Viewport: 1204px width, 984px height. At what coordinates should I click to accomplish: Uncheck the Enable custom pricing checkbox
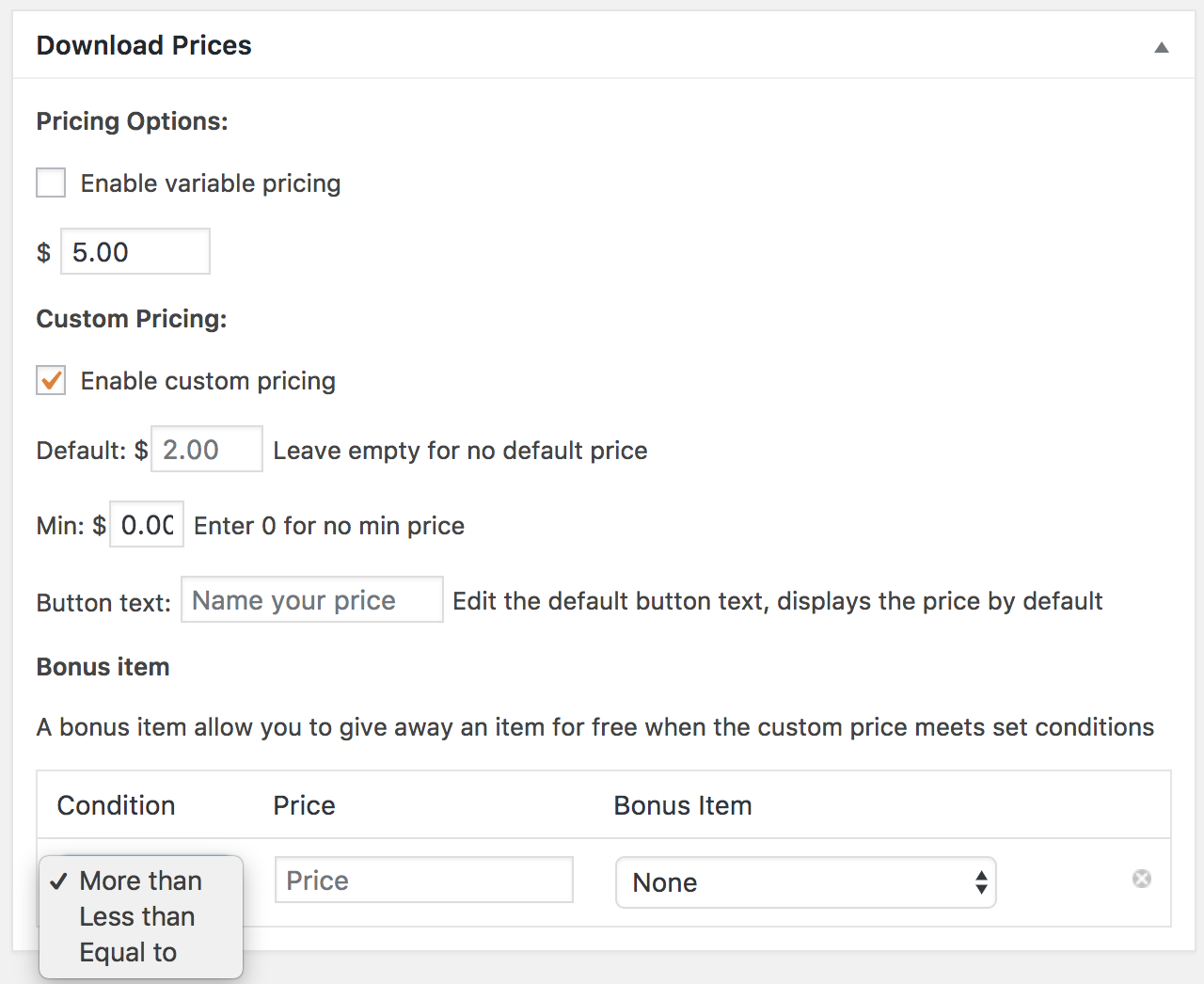[x=51, y=380]
